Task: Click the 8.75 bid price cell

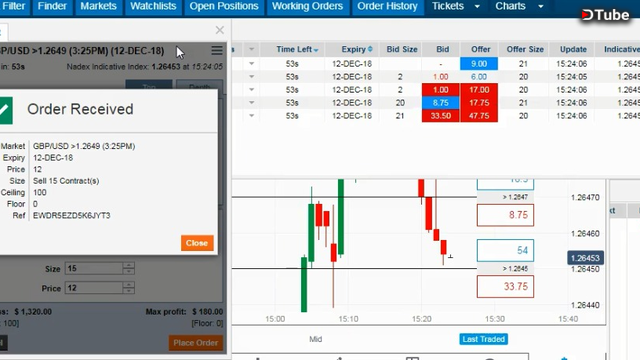Action: click(x=440, y=103)
